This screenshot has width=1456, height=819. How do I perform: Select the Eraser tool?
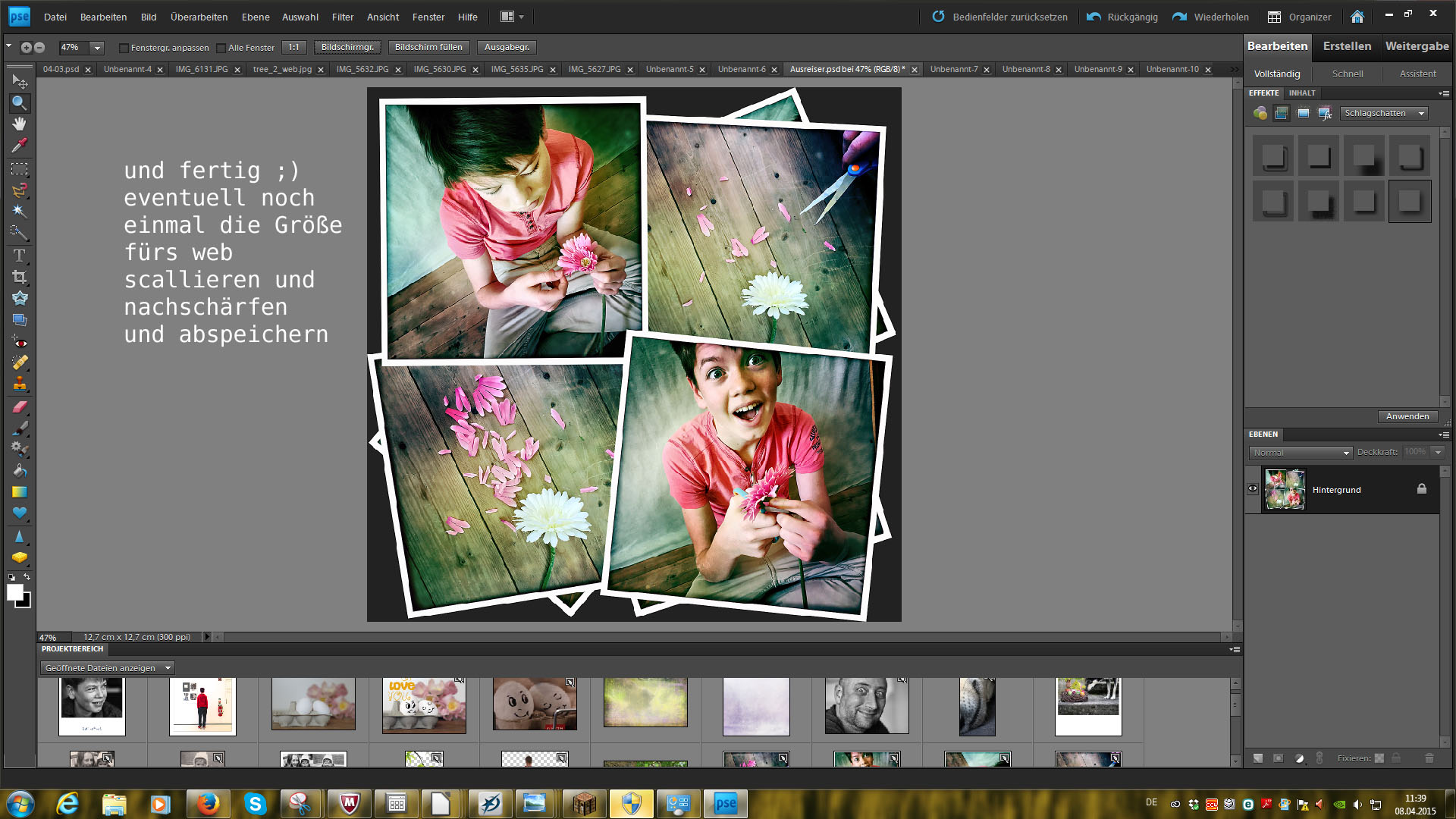(20, 406)
